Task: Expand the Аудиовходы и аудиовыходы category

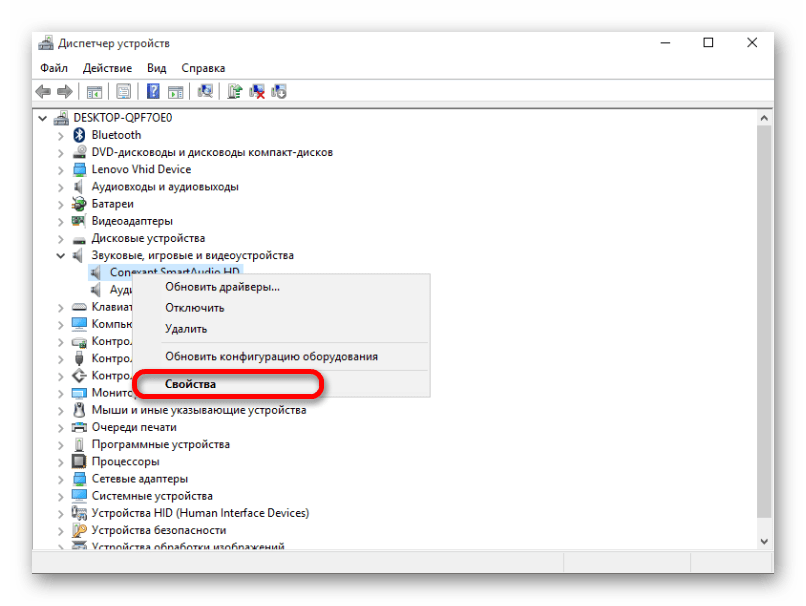Action: point(61,187)
